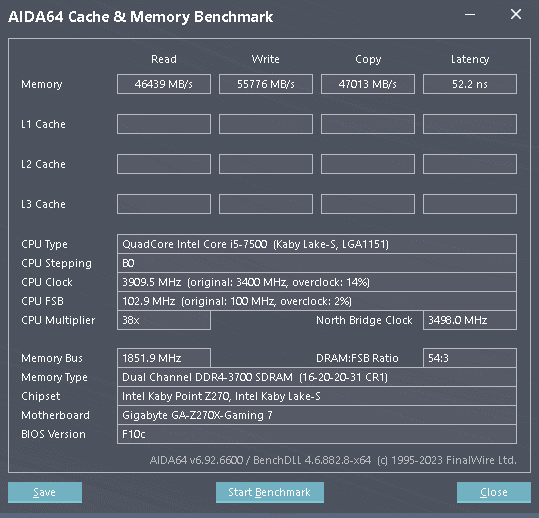Click the CPU Type label
Screen dimensions: 539x518
click(44, 244)
